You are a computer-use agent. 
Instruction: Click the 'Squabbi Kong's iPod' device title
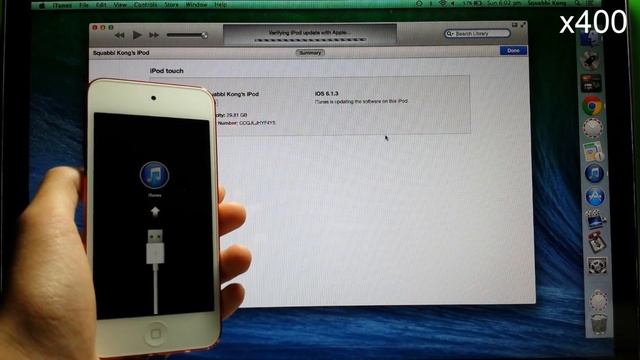pyautogui.click(x=121, y=53)
